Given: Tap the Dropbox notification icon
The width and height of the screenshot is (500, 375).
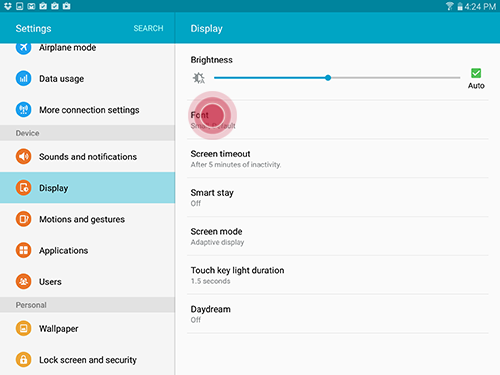Looking at the screenshot, I should (x=8, y=6).
